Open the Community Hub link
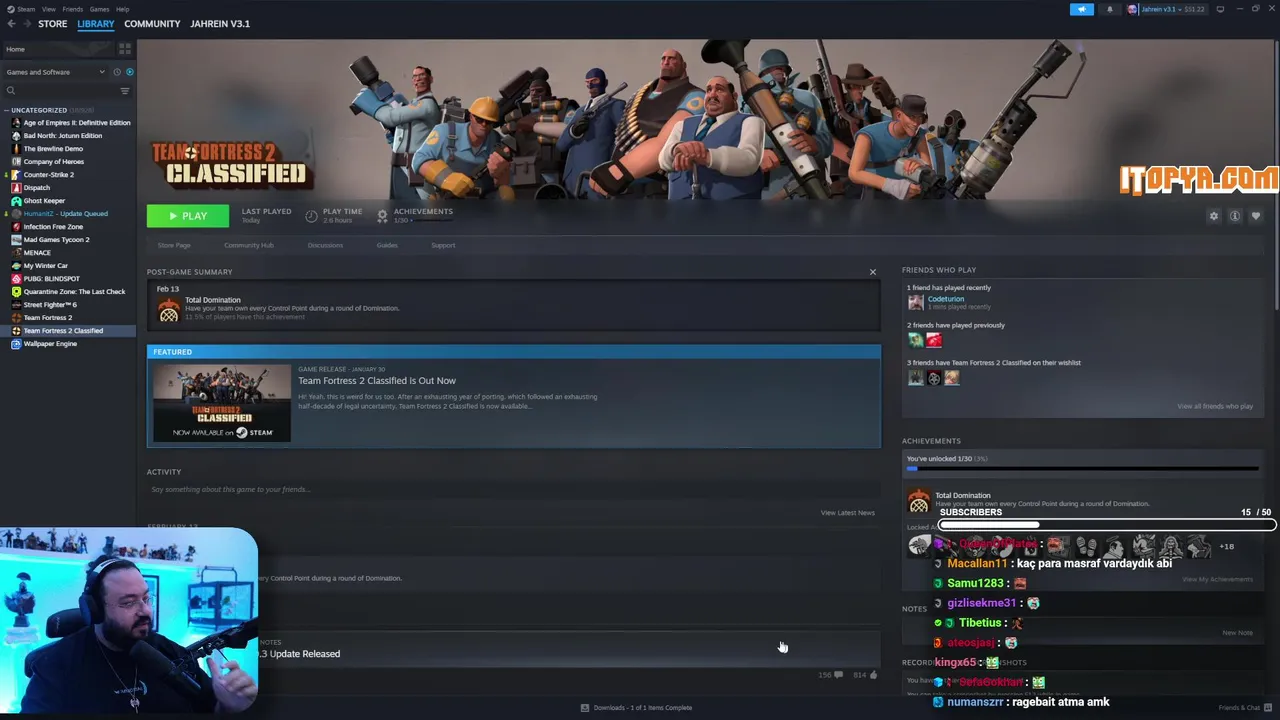Image resolution: width=1280 pixels, height=720 pixels. [x=249, y=245]
